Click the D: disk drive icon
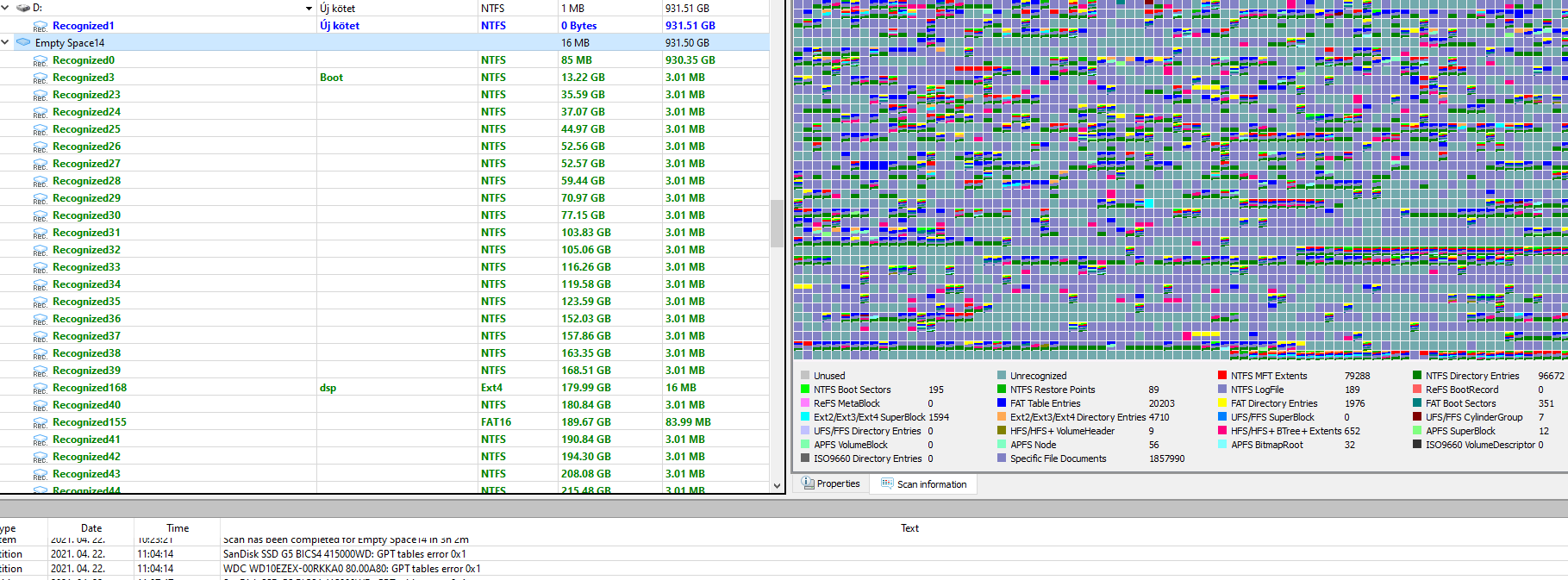 coord(23,8)
